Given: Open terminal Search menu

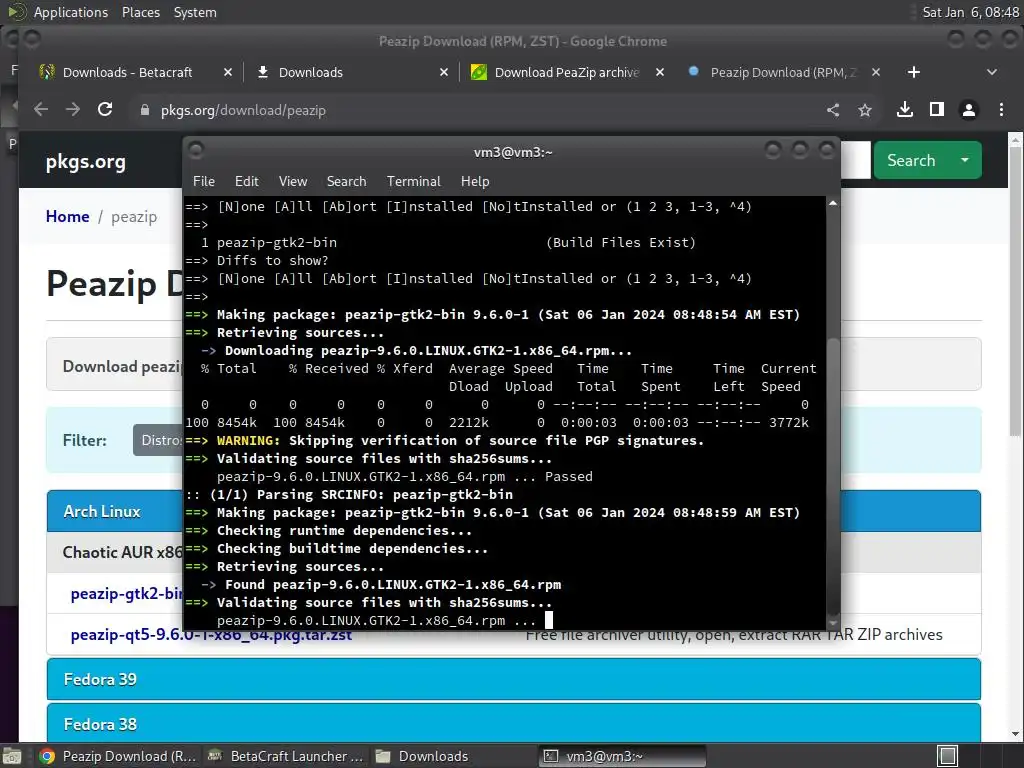Looking at the screenshot, I should coord(346,181).
